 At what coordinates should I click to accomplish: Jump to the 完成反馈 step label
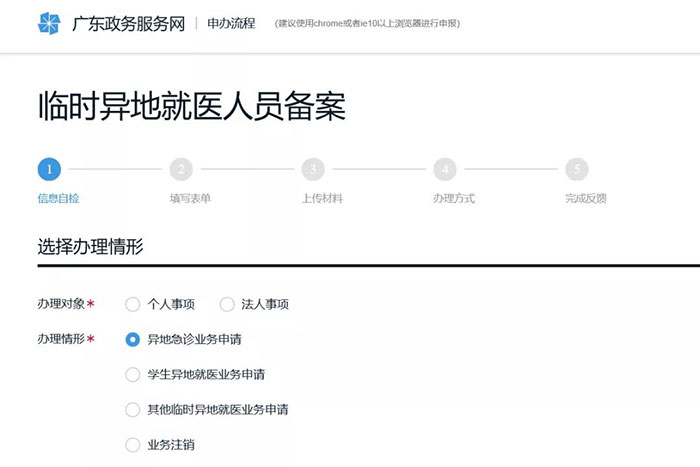pos(585,198)
